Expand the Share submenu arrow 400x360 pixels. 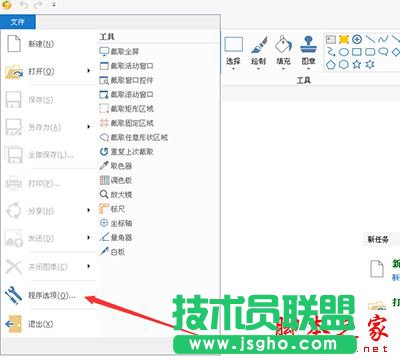click(88, 210)
